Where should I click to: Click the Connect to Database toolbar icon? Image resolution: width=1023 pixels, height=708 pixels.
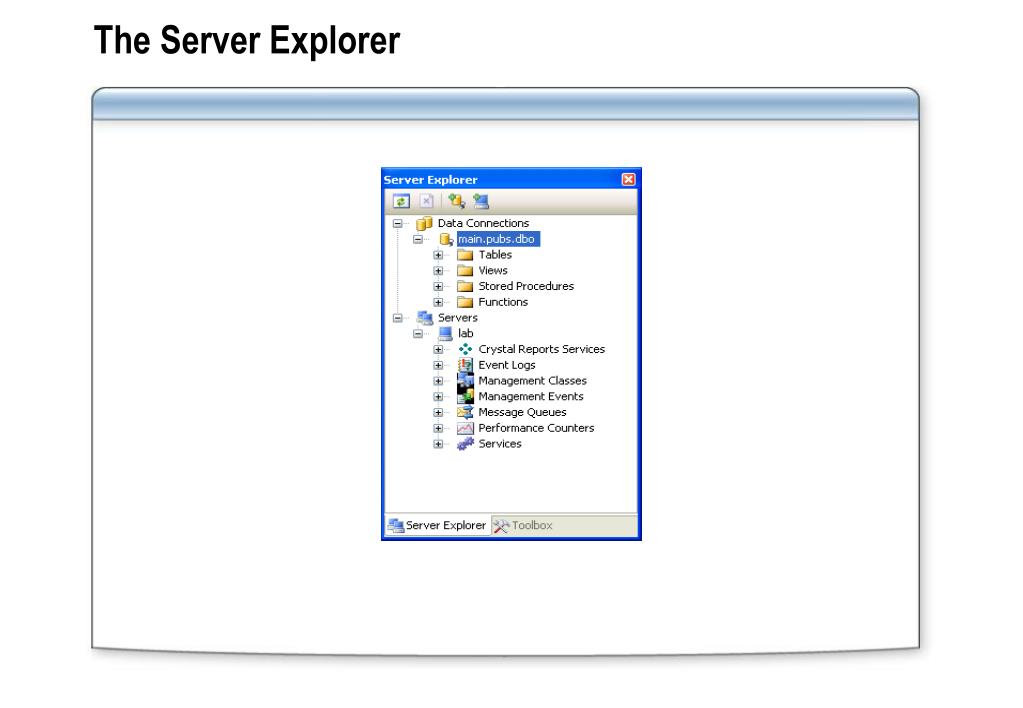pyautogui.click(x=456, y=202)
